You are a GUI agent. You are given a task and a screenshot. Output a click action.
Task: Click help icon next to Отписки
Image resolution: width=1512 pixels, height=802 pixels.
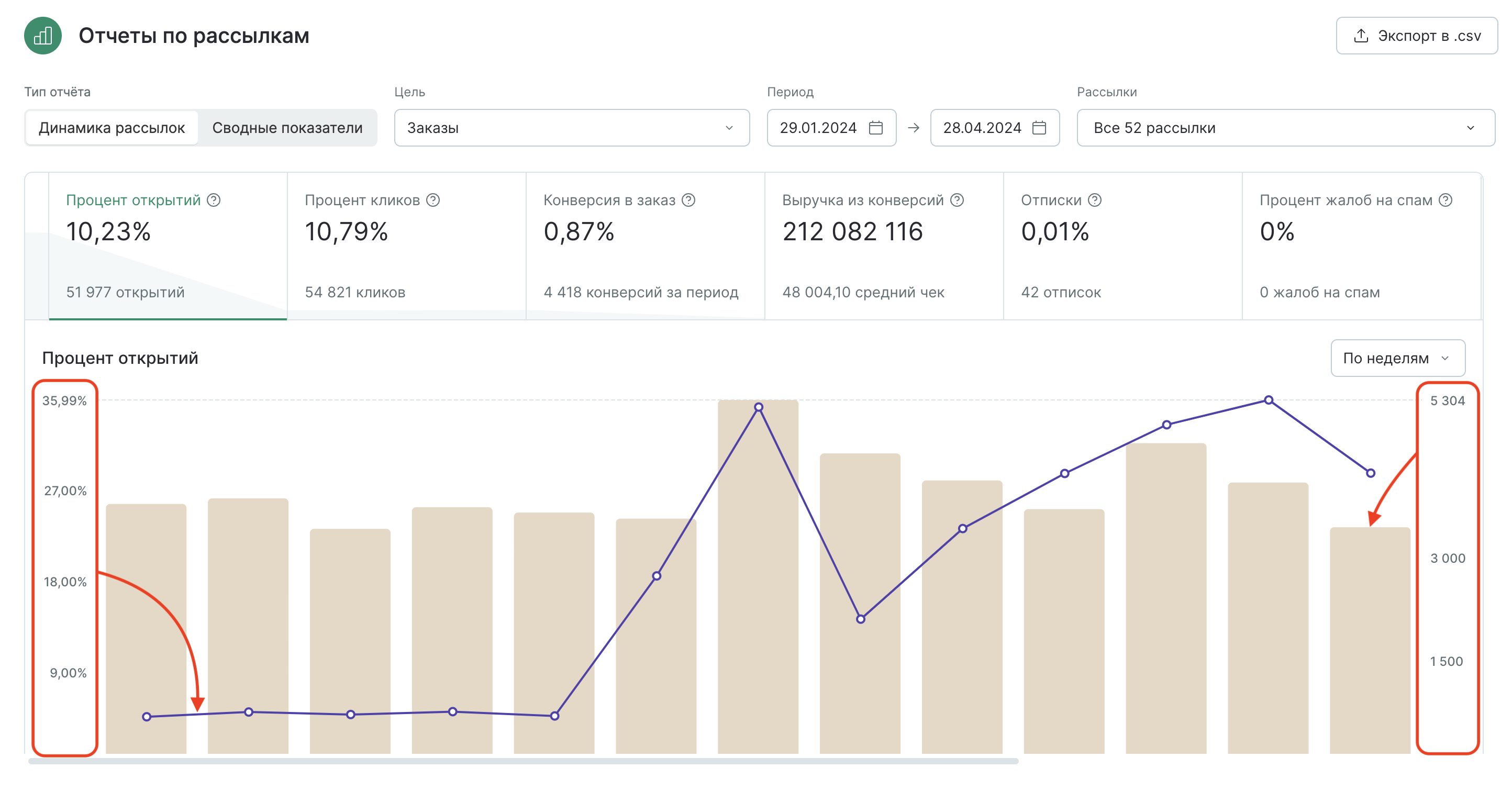click(1095, 200)
